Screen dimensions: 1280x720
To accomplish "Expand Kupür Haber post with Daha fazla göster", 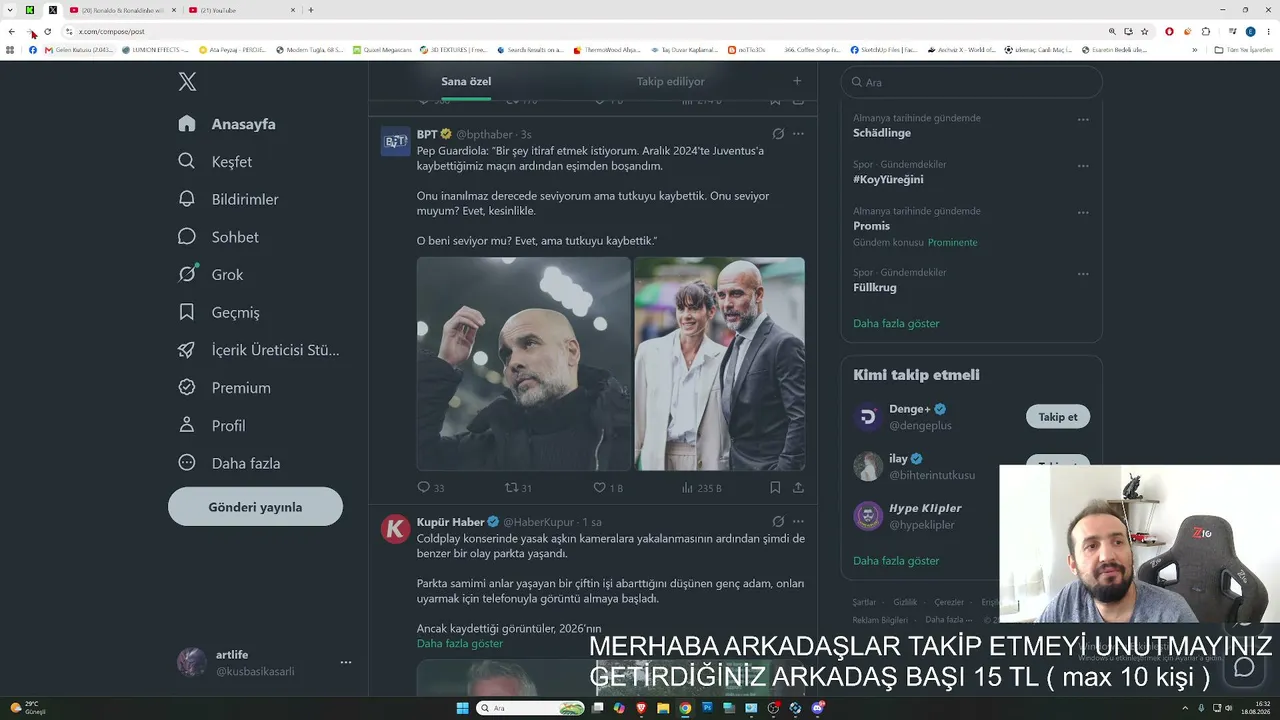I will point(460,643).
